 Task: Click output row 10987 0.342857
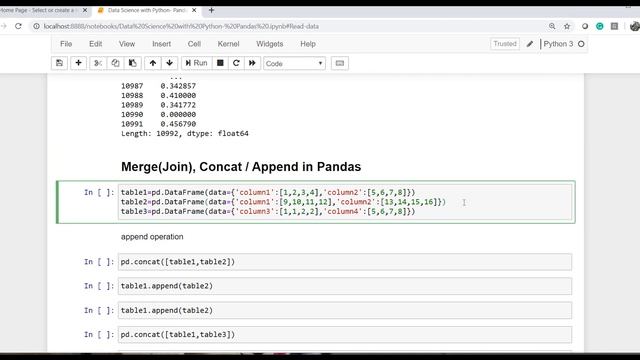coord(158,86)
